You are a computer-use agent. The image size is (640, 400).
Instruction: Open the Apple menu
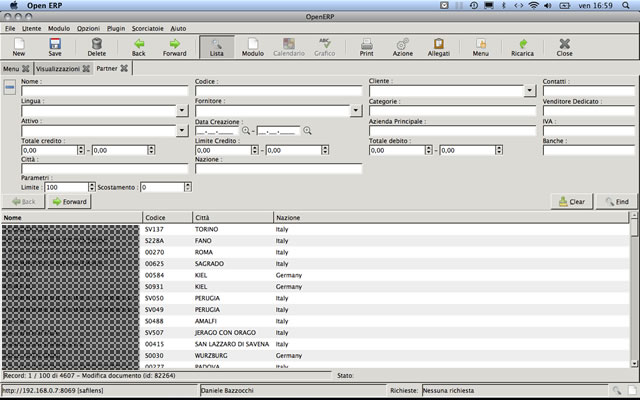(x=13, y=5)
